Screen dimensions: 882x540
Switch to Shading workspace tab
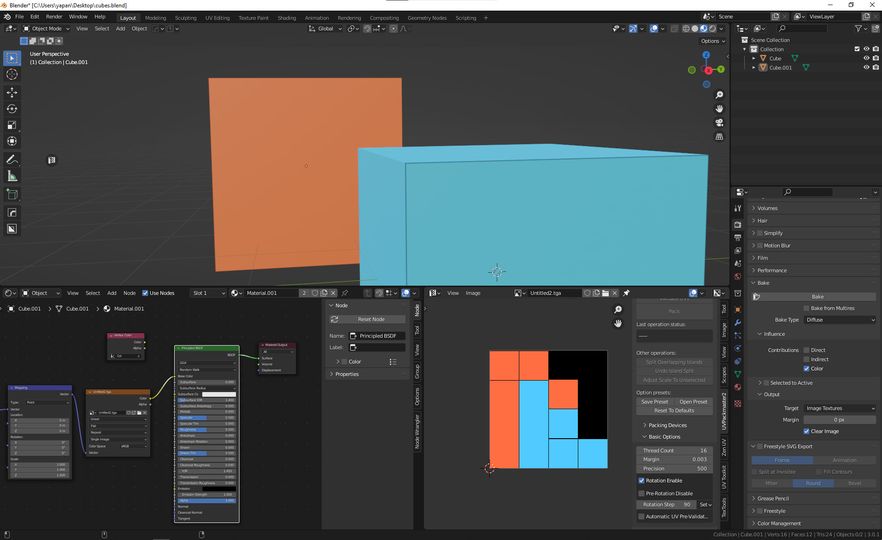tap(286, 18)
